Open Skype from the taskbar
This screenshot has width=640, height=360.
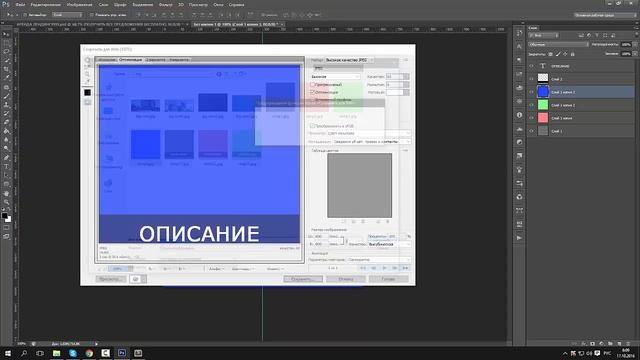pyautogui.click(x=73, y=353)
